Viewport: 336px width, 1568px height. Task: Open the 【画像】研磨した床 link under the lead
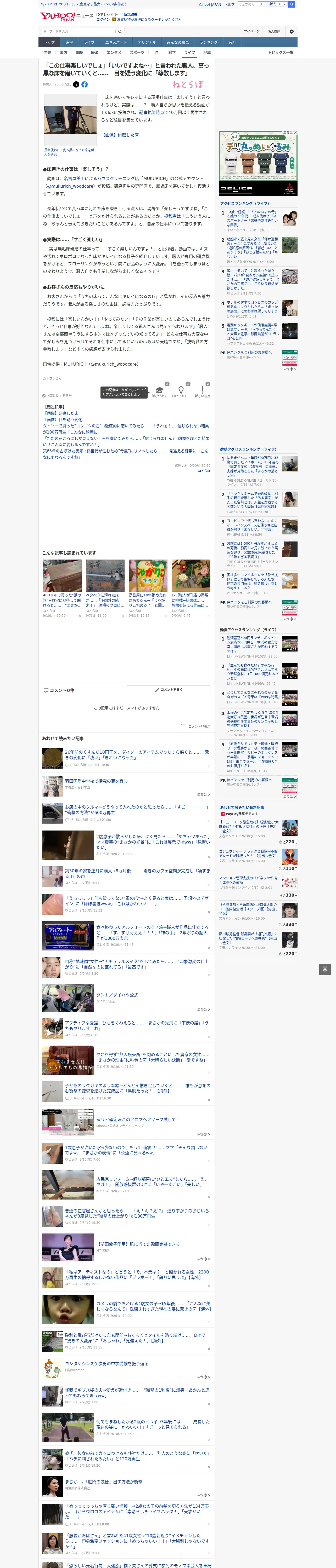pyautogui.click(x=120, y=135)
